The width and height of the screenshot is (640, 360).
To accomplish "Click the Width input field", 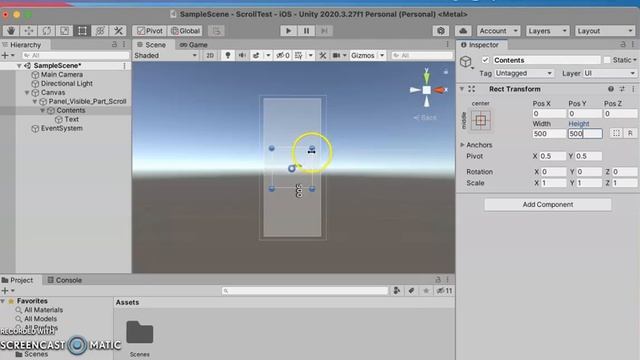I will 549,134.
